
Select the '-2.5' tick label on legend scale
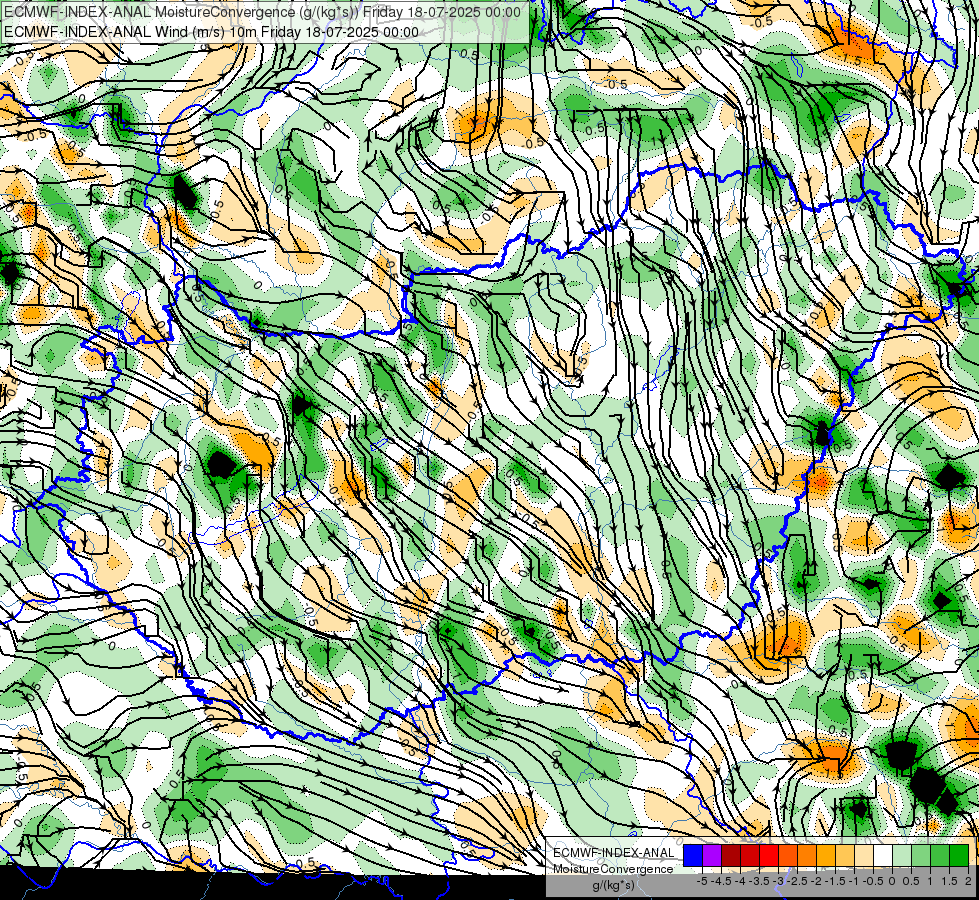(799, 881)
